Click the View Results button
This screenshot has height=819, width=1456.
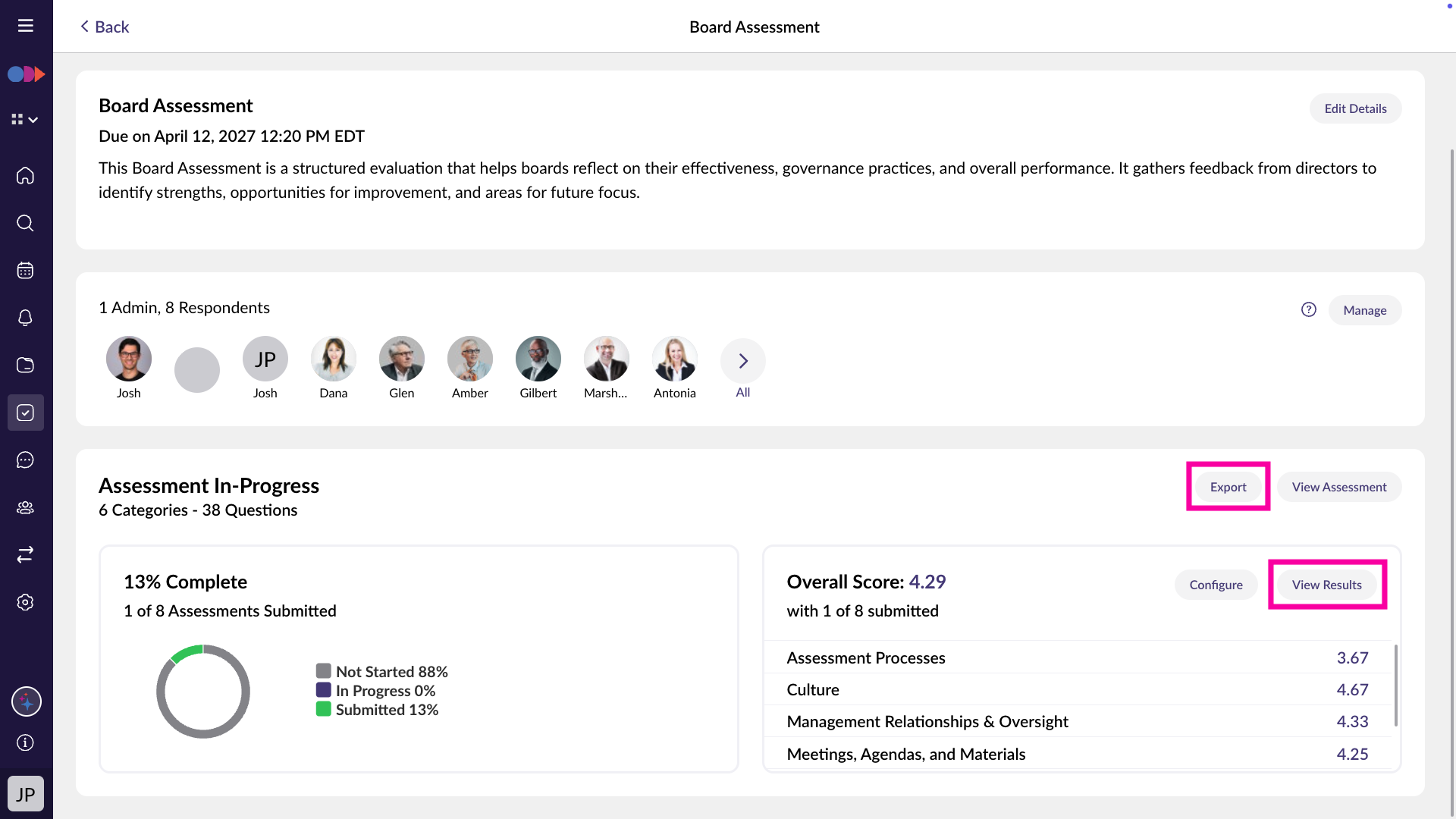tap(1326, 585)
